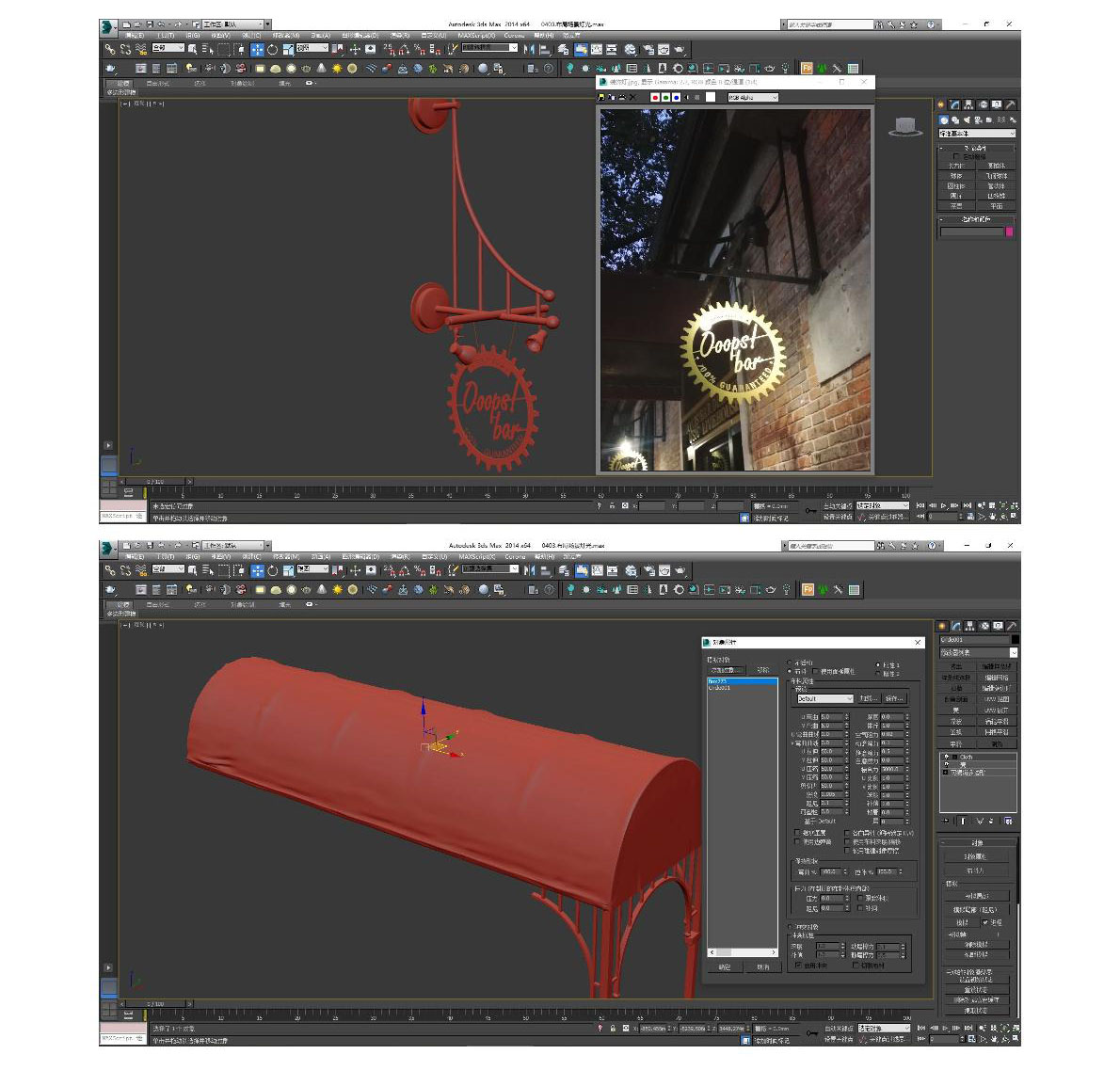This screenshot has height=1086, width=1120.
Task: Click magenta object color swatch in top panel
Action: point(1009,232)
